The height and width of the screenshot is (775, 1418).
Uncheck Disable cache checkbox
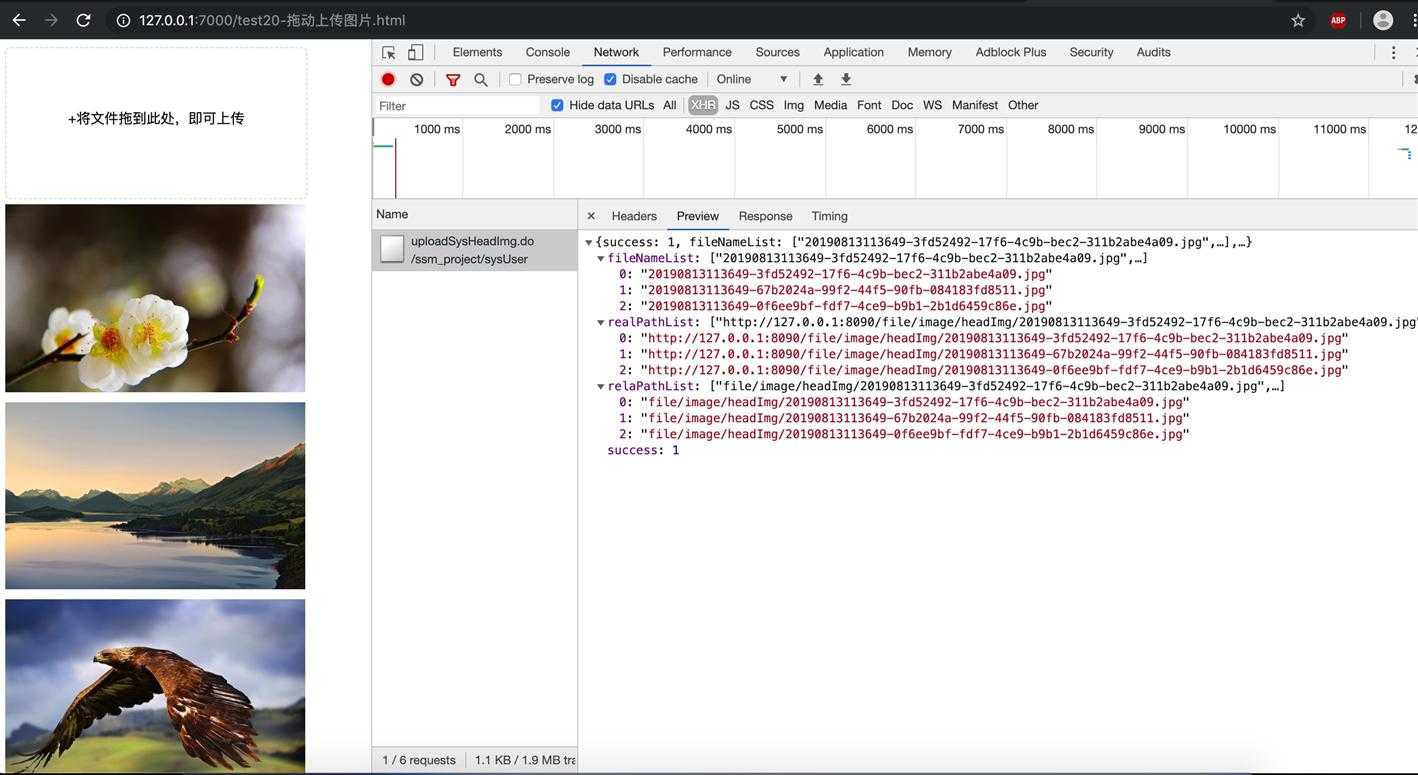(x=610, y=79)
